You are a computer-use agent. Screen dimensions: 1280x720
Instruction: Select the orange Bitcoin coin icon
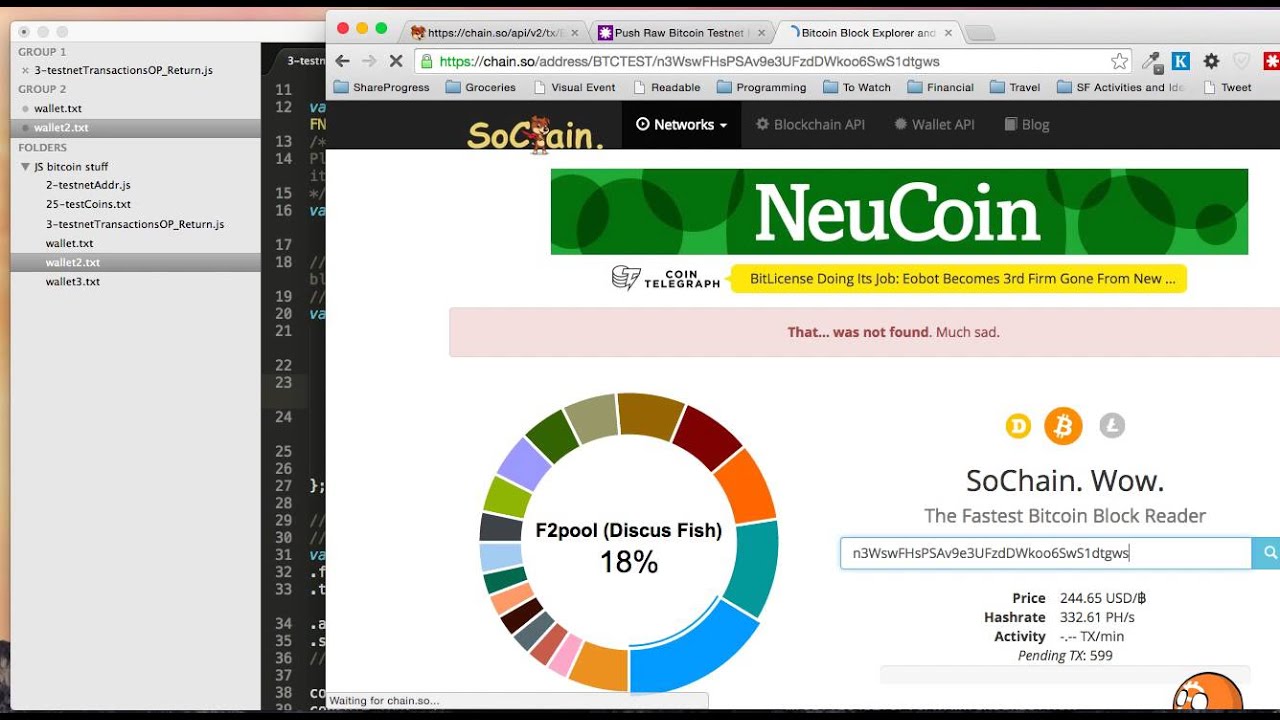tap(1063, 427)
